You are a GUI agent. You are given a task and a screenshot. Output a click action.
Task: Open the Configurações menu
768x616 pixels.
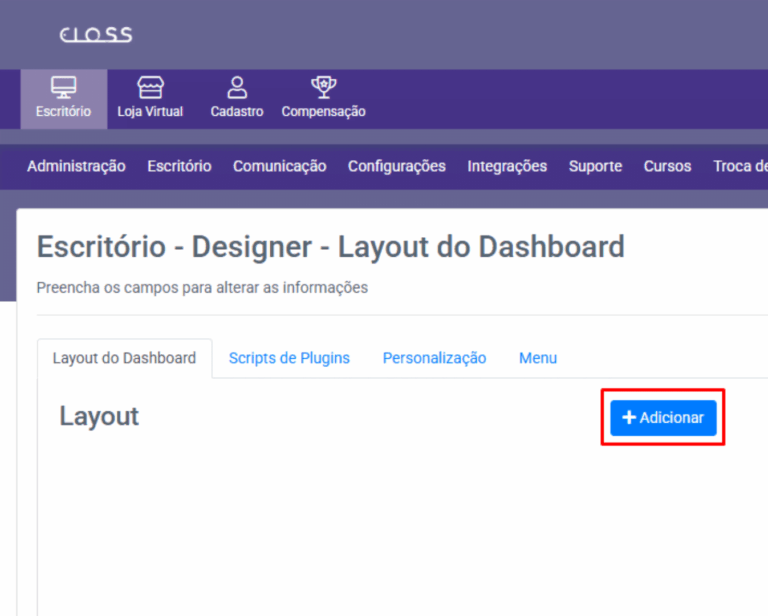pyautogui.click(x=396, y=166)
